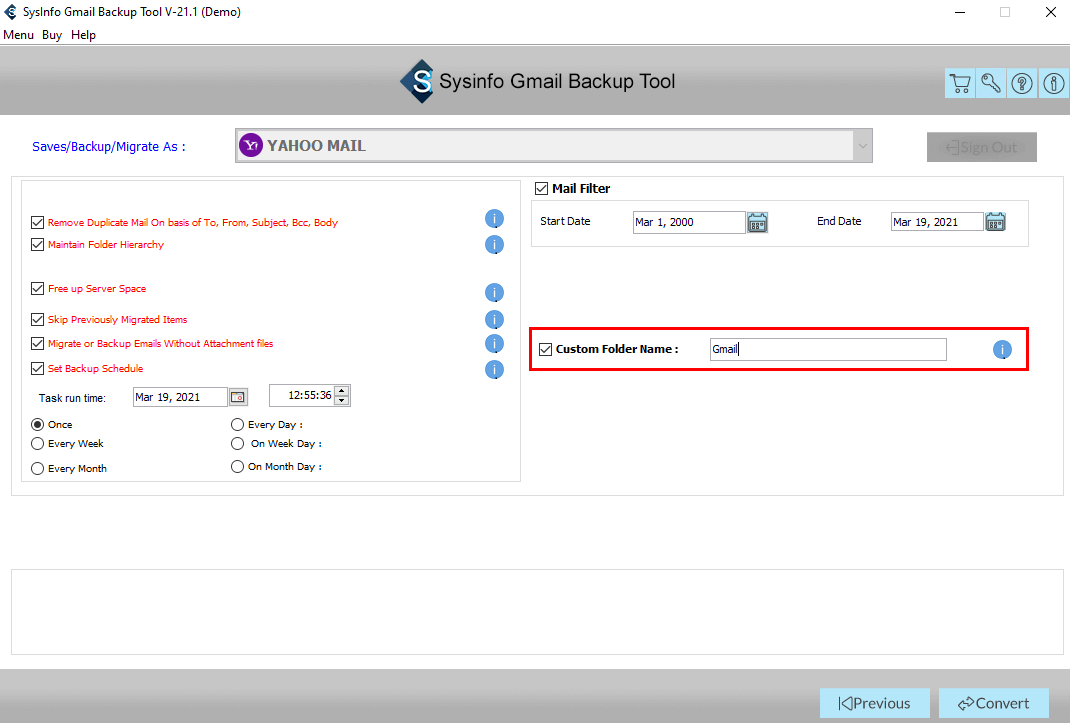This screenshot has width=1070, height=723.
Task: Select the On Week Day option
Action: (x=237, y=444)
